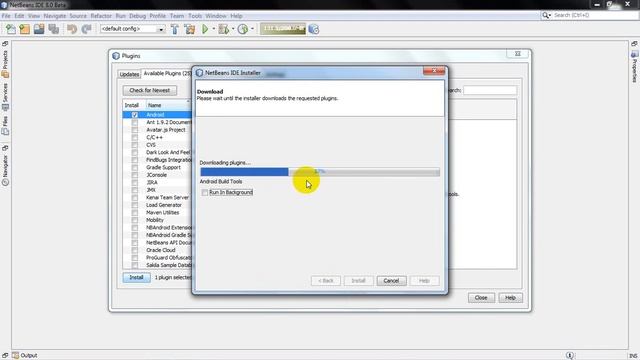Cancel the plugin download in installer
640x360 pixels.
click(x=391, y=281)
